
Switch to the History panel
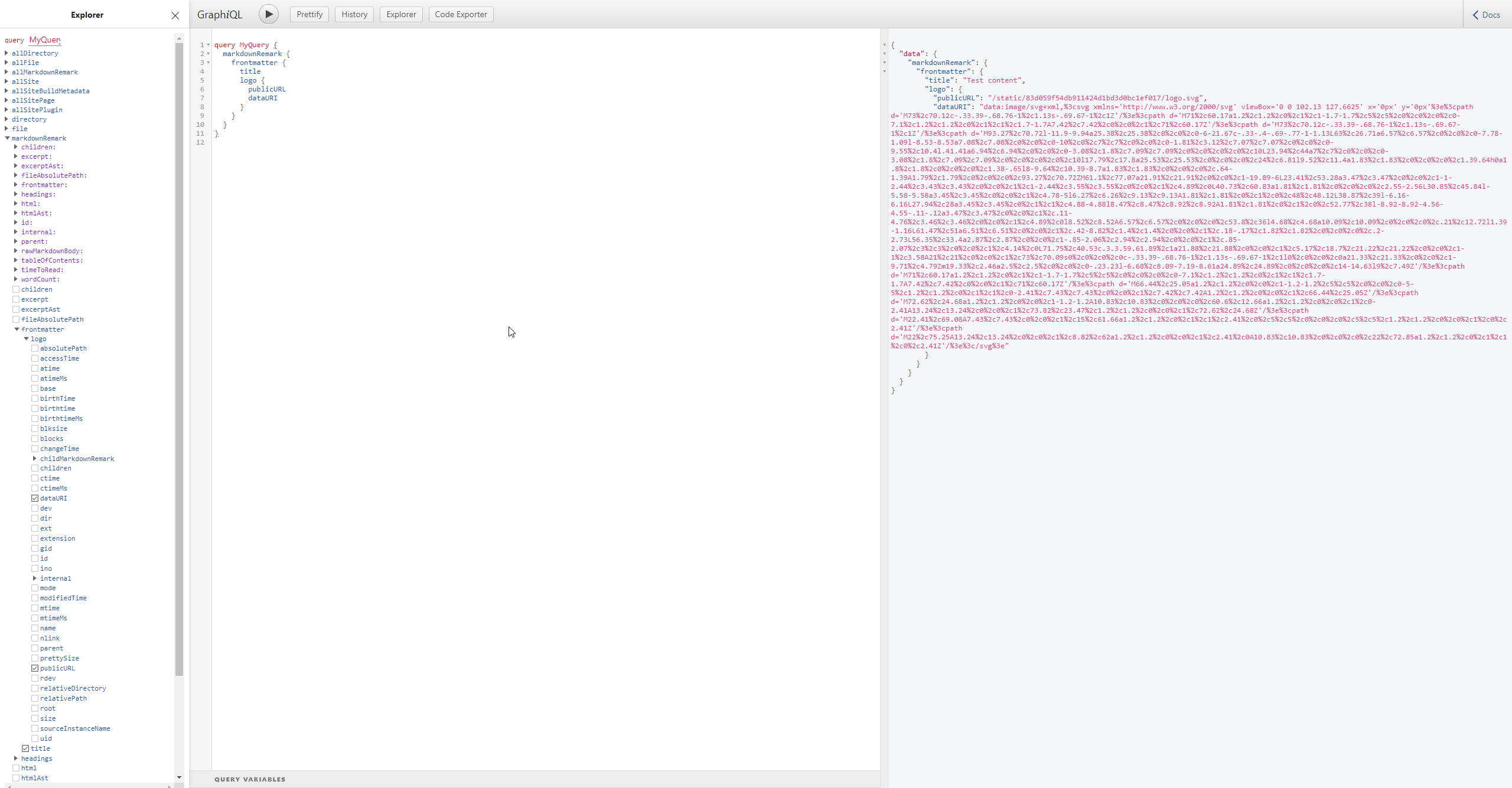pyautogui.click(x=353, y=14)
